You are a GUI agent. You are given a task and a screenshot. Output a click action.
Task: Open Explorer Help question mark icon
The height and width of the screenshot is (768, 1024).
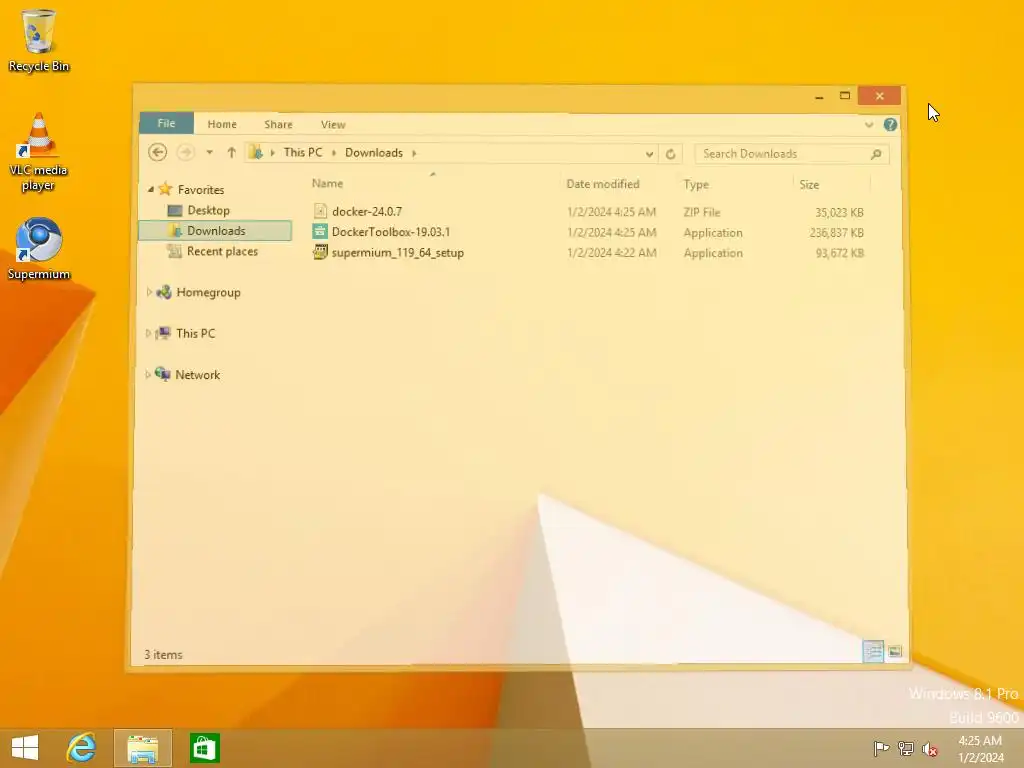pyautogui.click(x=890, y=125)
